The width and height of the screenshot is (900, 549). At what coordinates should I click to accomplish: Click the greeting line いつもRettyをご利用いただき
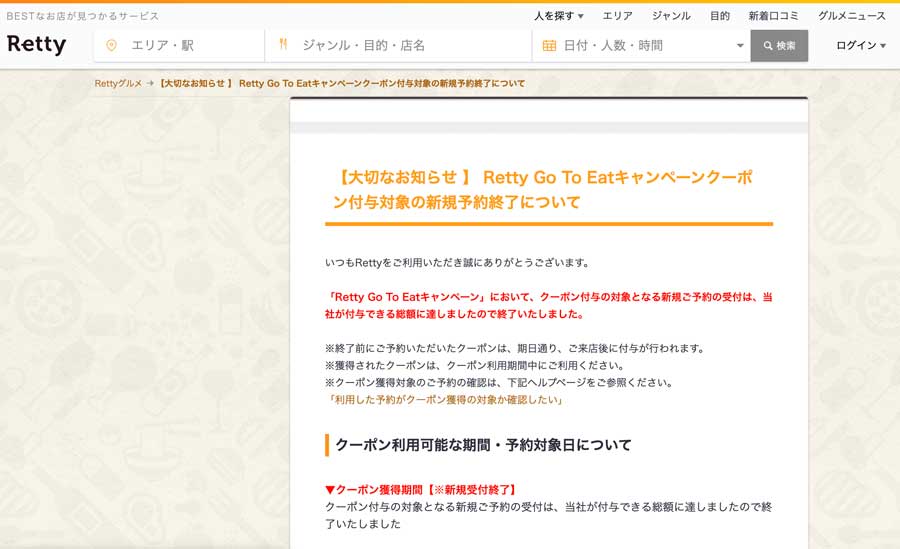[457, 263]
